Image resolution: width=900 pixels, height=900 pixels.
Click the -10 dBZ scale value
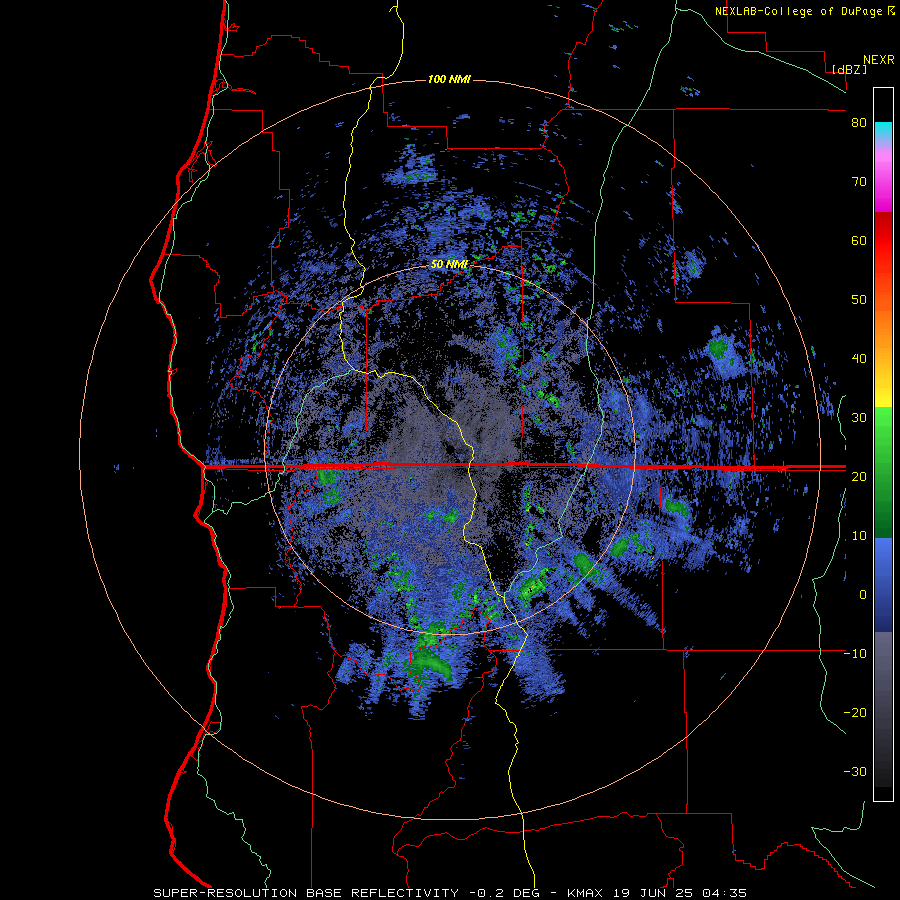tap(855, 654)
